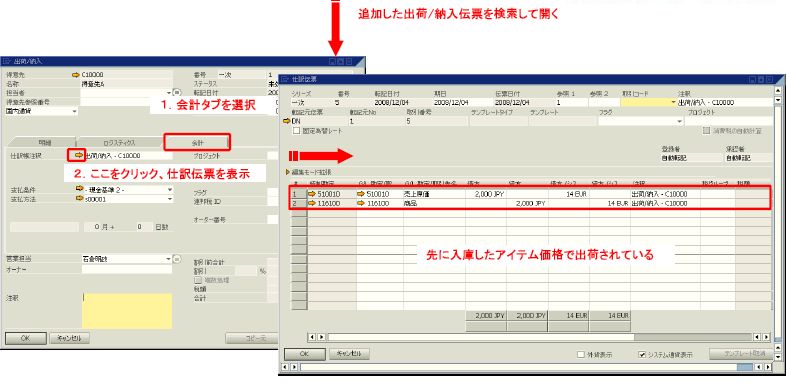This screenshot has width=787, height=384.
Task: Open the フラグ dropdown in journal entry header
Action: coord(680,121)
